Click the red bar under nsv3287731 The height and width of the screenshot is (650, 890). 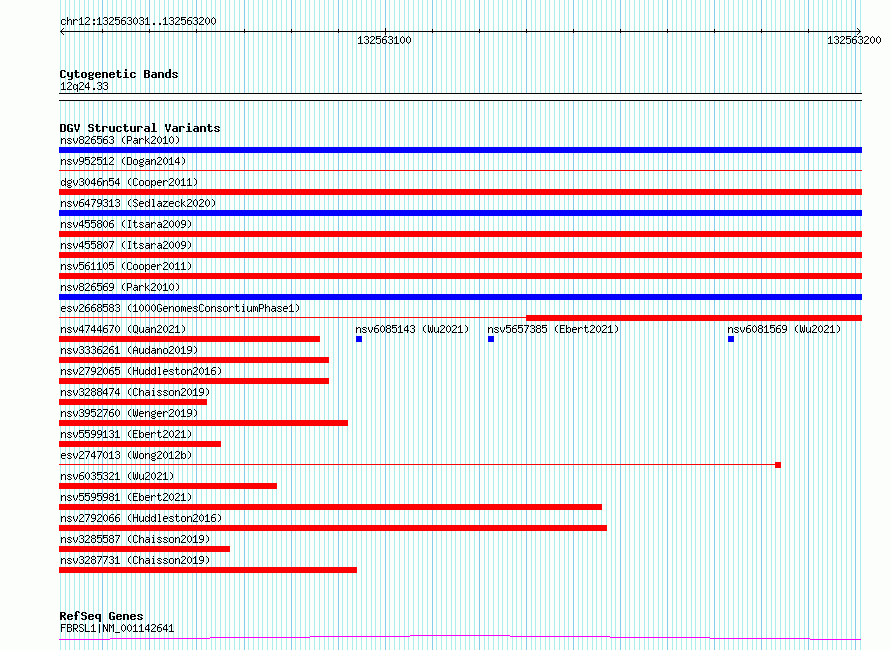tap(208, 570)
